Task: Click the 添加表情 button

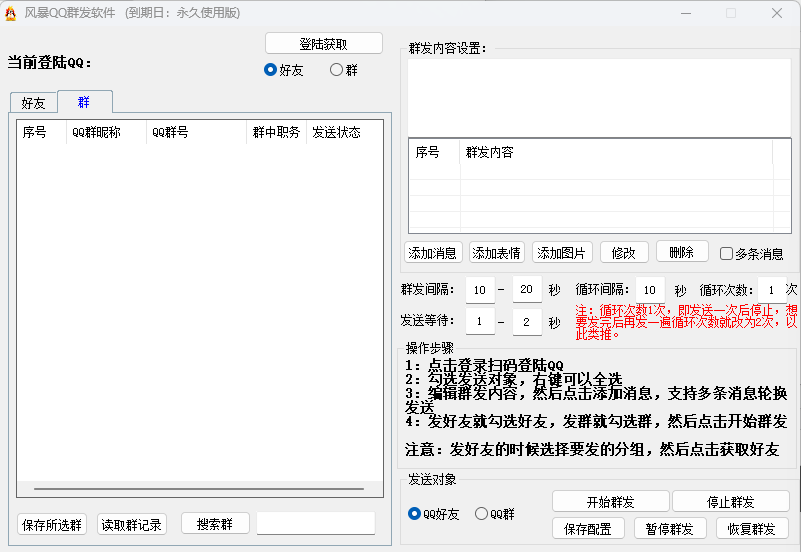Action: (x=496, y=253)
